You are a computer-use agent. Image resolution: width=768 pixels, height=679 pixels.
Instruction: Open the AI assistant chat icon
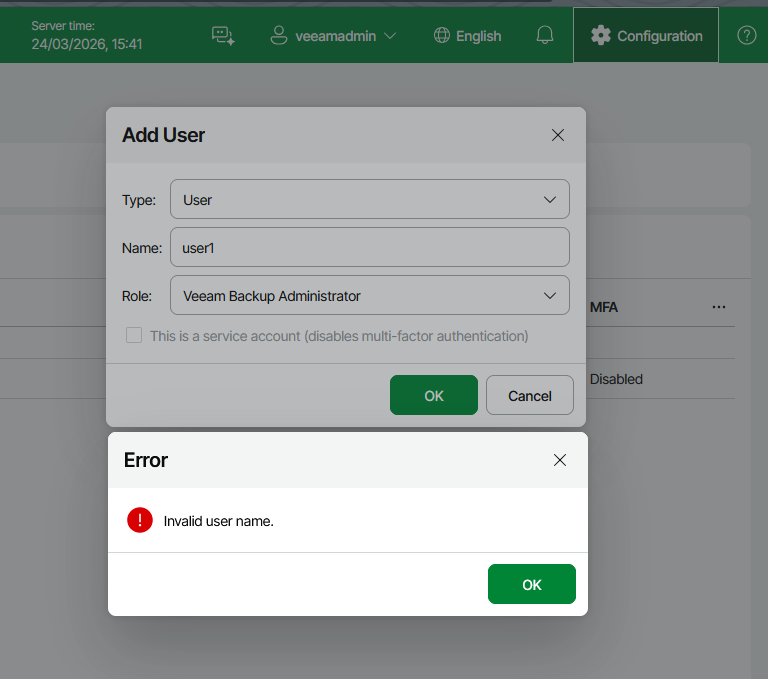tap(223, 36)
